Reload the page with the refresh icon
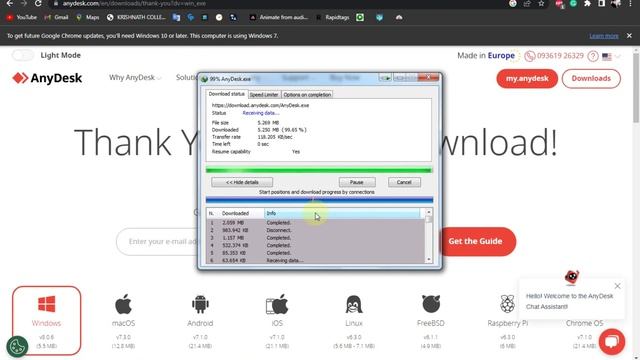 tap(38, 3)
